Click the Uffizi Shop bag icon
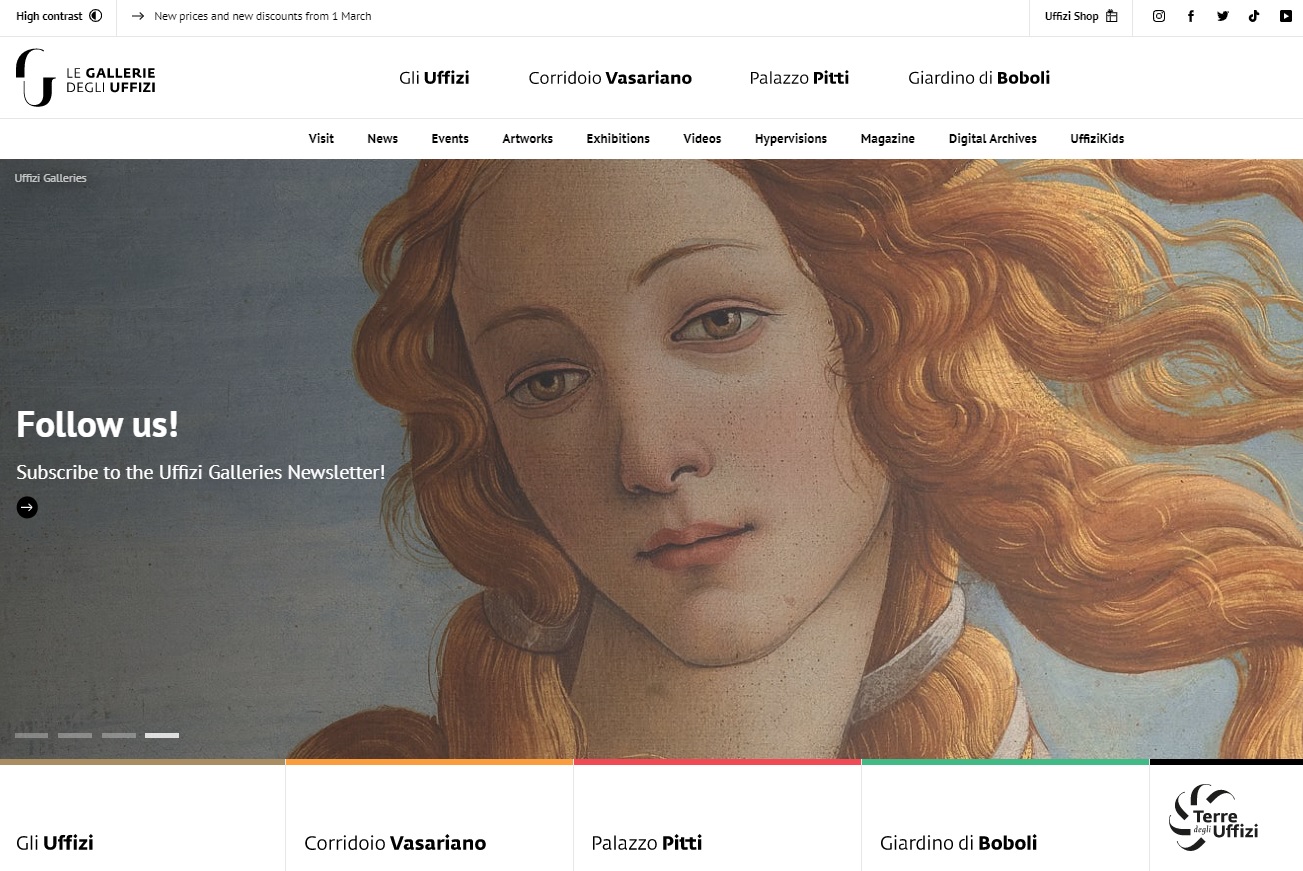The width and height of the screenshot is (1303, 871). 1111,16
